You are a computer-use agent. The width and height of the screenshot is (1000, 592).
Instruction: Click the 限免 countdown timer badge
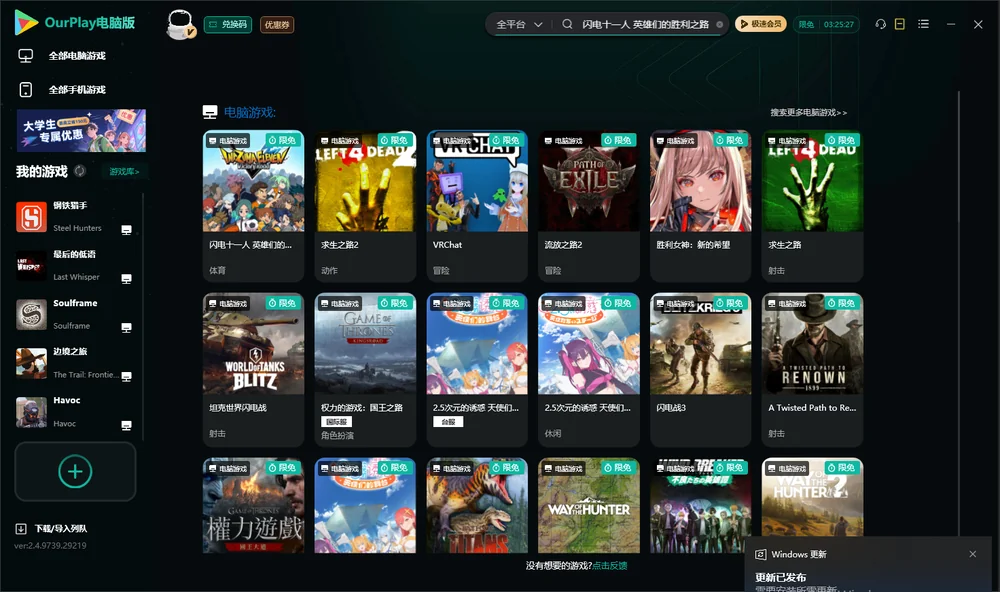(826, 24)
